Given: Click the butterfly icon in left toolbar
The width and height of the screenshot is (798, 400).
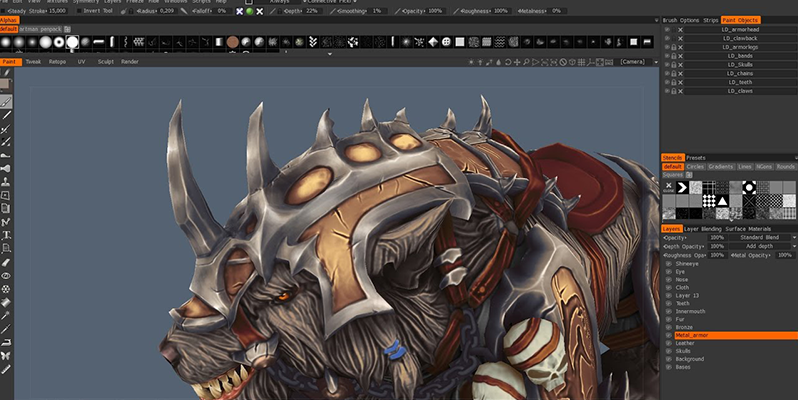Looking at the screenshot, I should pyautogui.click(x=6, y=355).
